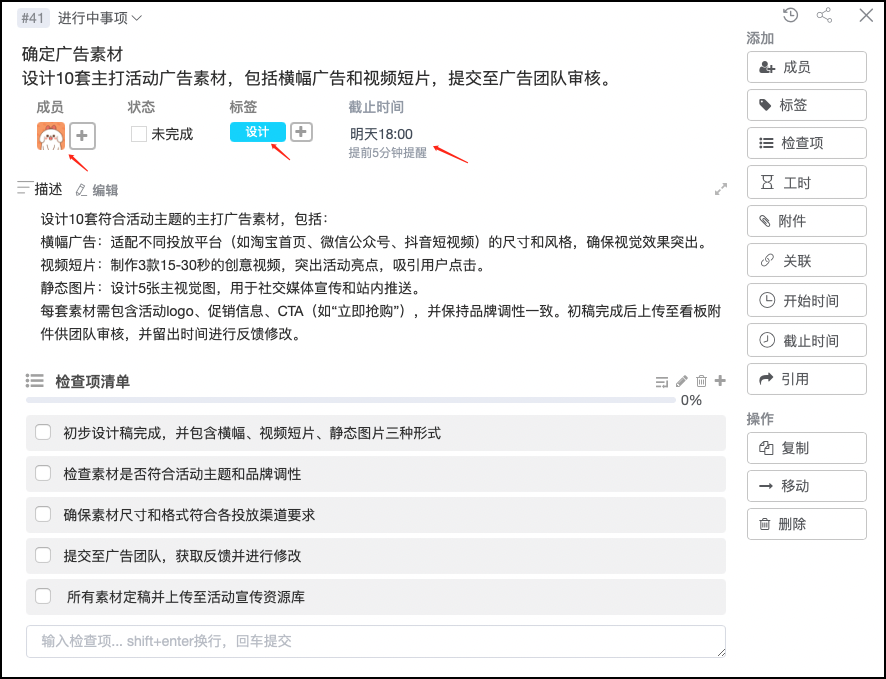The height and width of the screenshot is (679, 886).
Task: Add checklist item with the plus icon
Action: (721, 381)
